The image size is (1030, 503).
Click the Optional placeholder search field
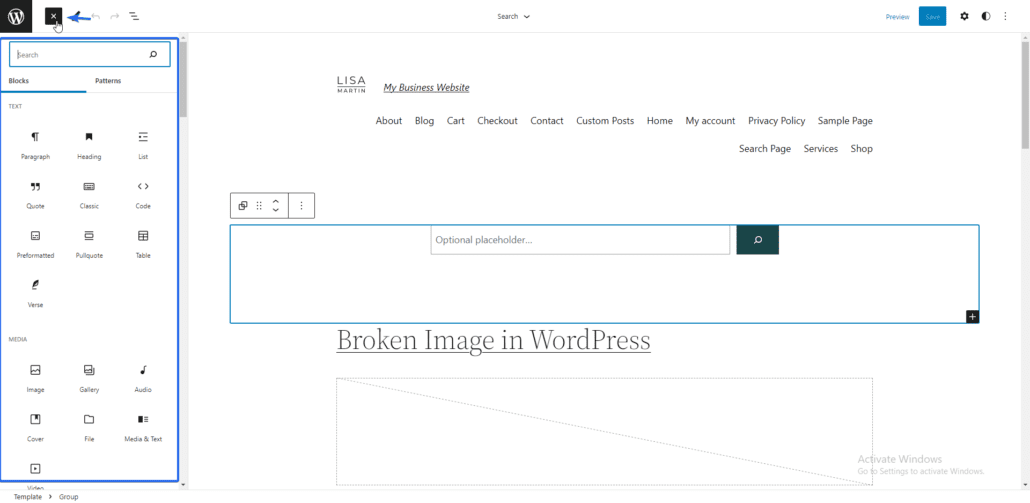click(580, 240)
